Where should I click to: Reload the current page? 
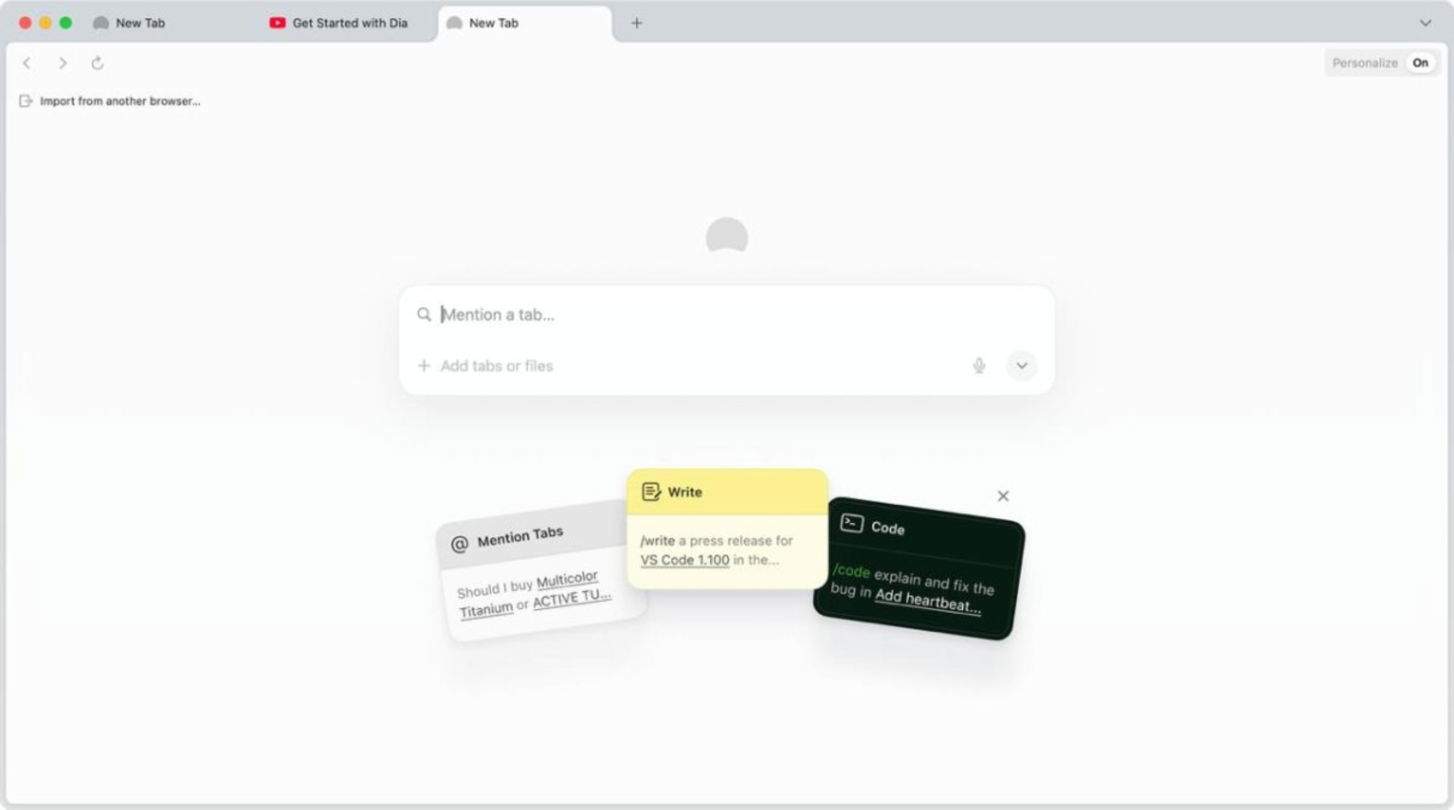(96, 62)
